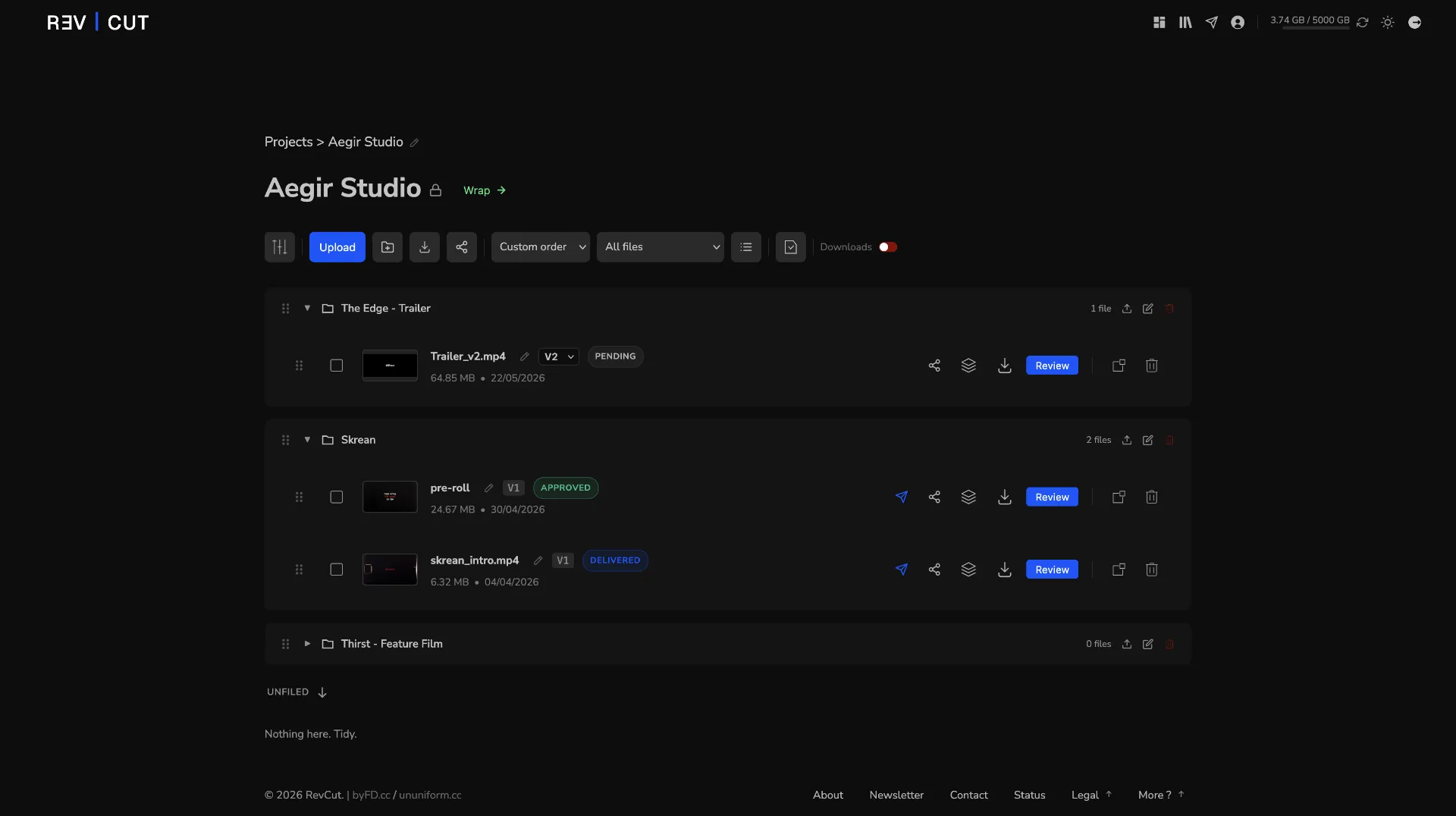
Task: Upload into The Edge - Trailer folder
Action: (x=1127, y=309)
